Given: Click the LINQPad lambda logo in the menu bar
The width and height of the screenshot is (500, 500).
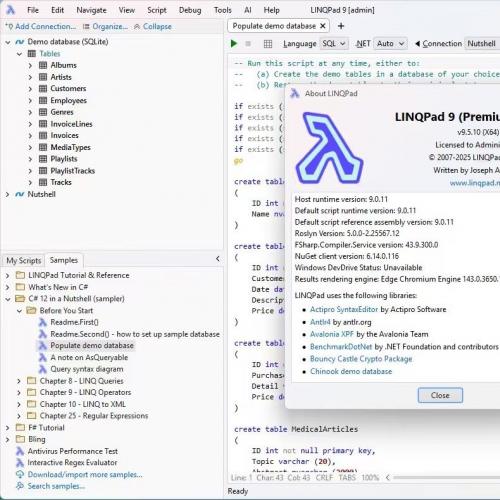Looking at the screenshot, I should [10, 10].
